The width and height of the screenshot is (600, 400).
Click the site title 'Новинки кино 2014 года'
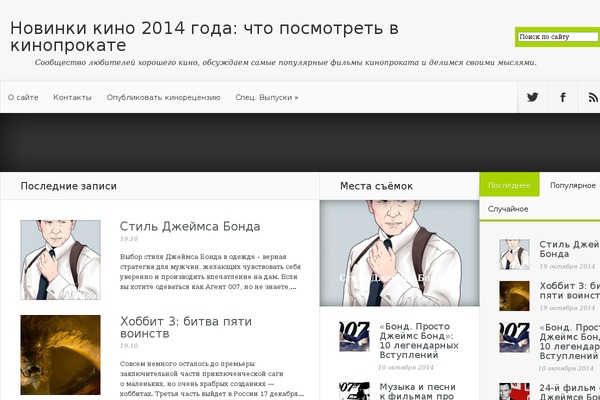(204, 36)
